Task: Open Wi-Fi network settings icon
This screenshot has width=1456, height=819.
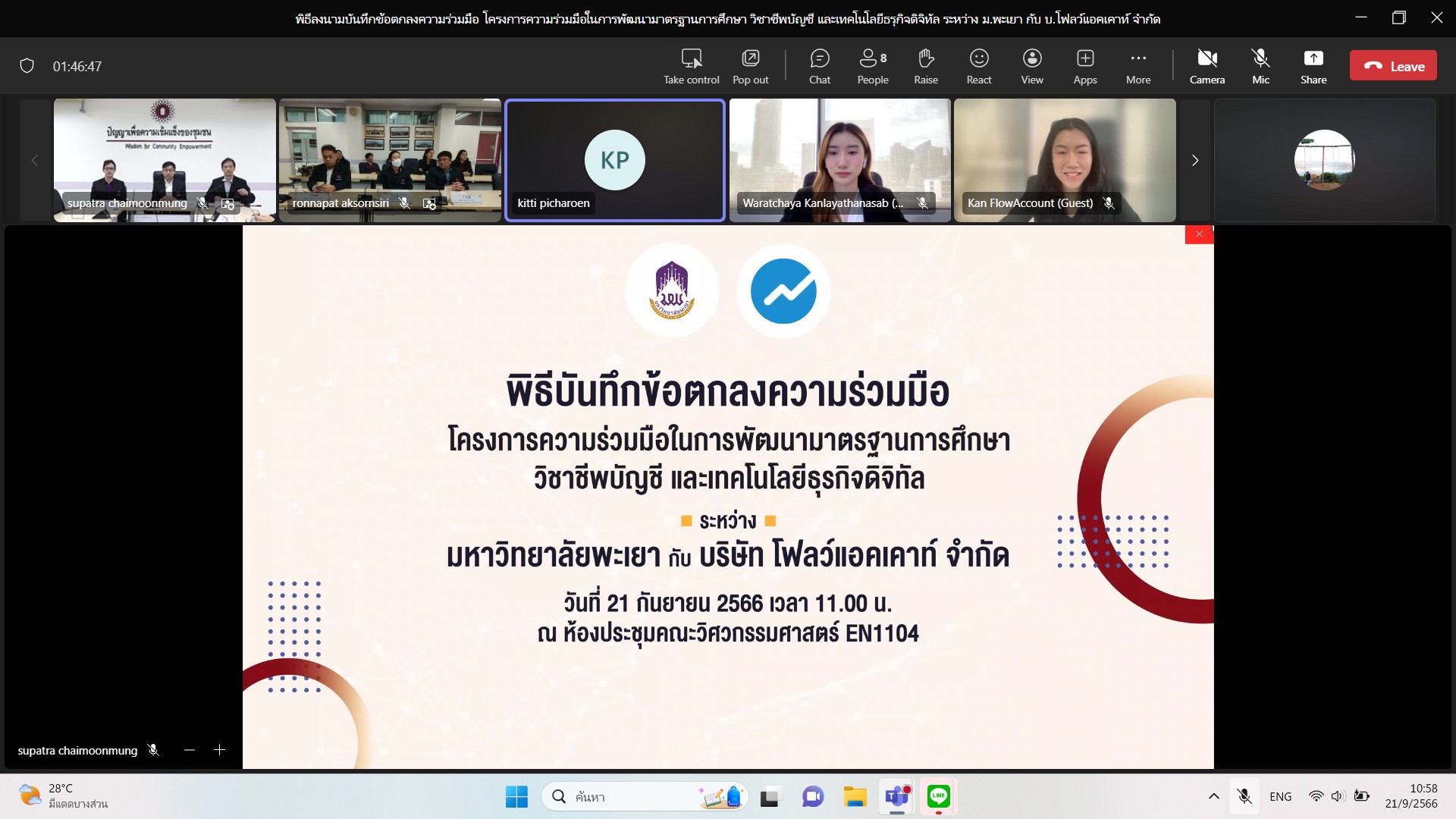Action: tap(1316, 796)
